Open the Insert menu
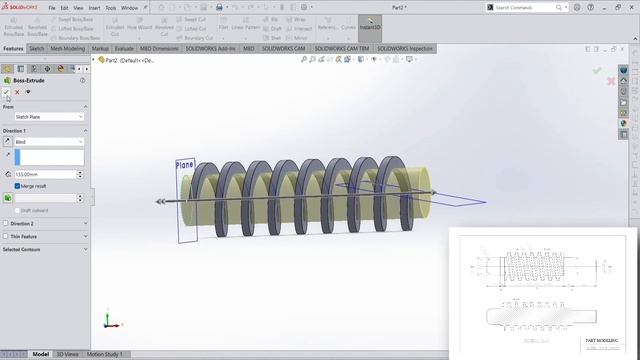The image size is (640, 360). (94, 8)
